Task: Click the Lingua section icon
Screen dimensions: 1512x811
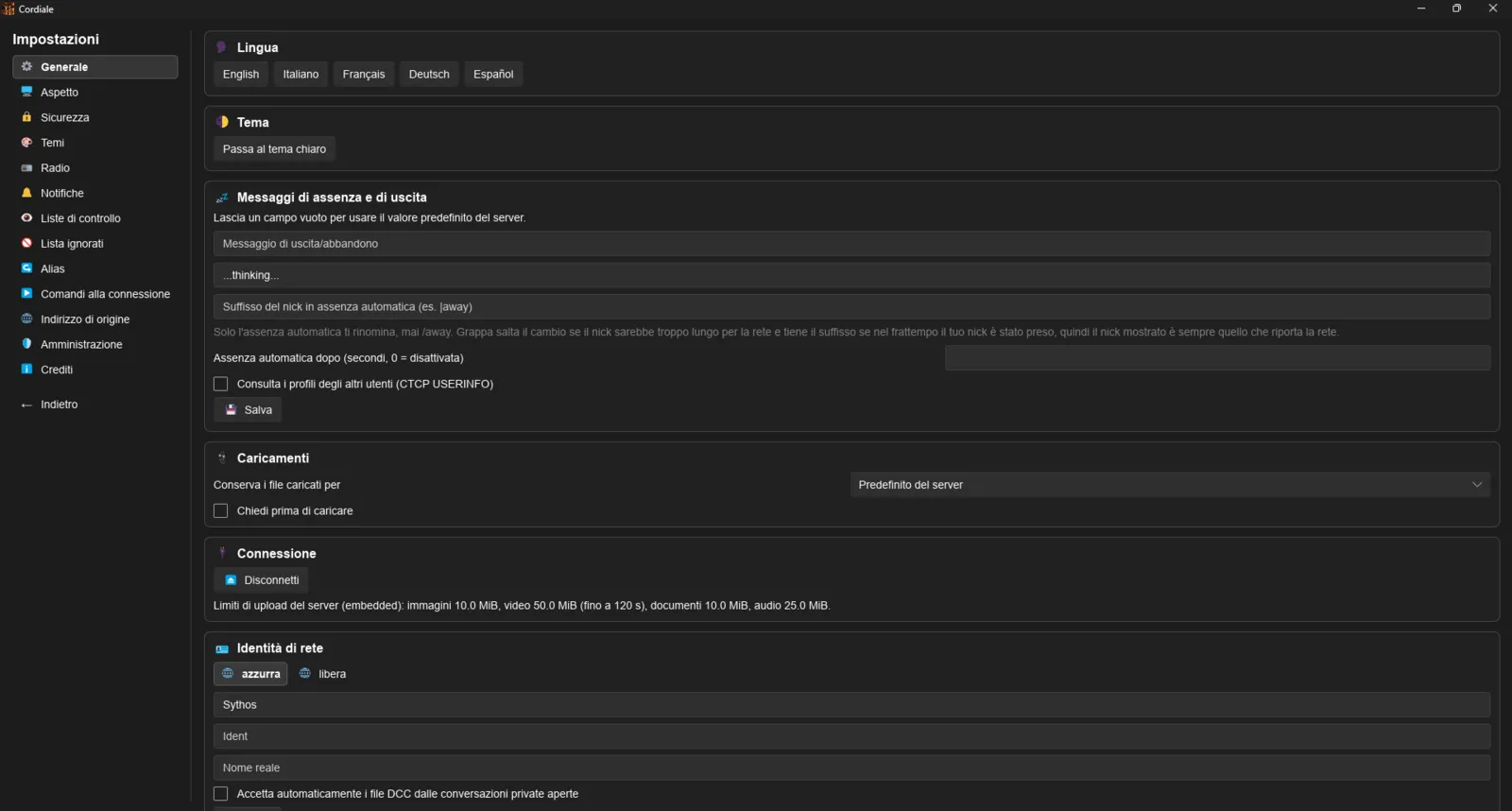Action: coord(222,47)
